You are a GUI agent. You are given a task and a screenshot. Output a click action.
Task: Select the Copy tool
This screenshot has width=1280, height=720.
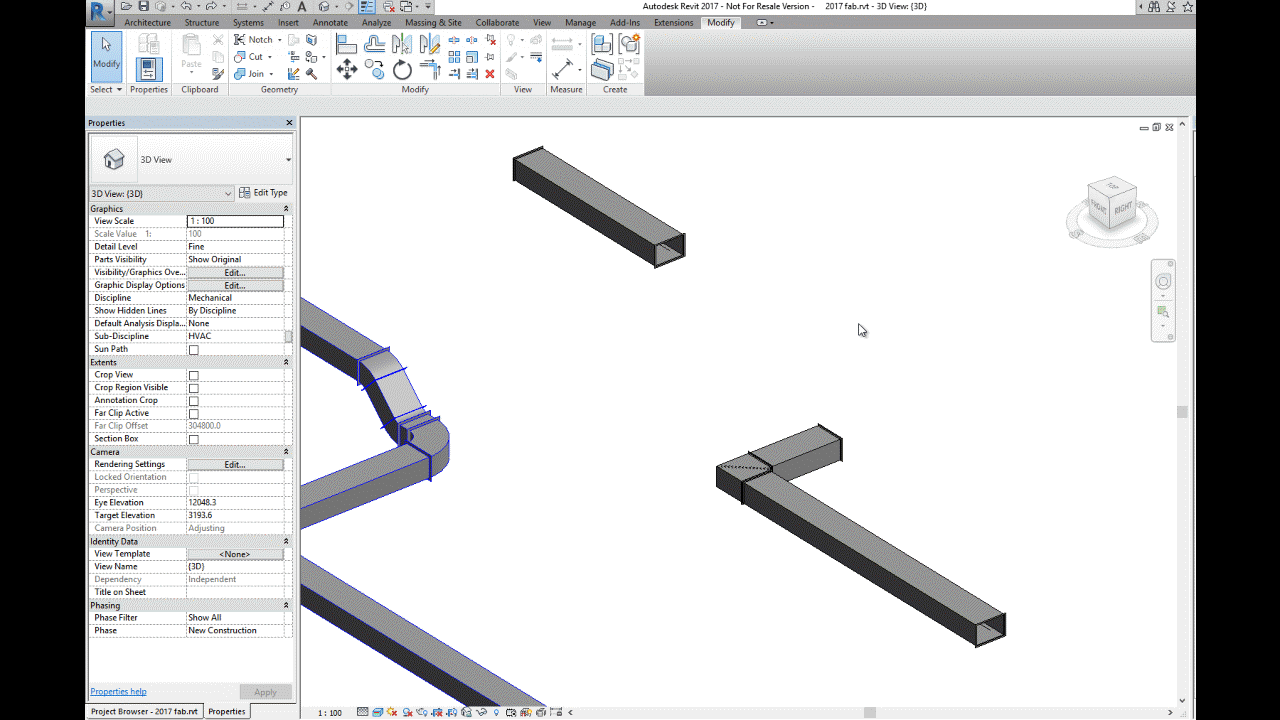(x=374, y=69)
